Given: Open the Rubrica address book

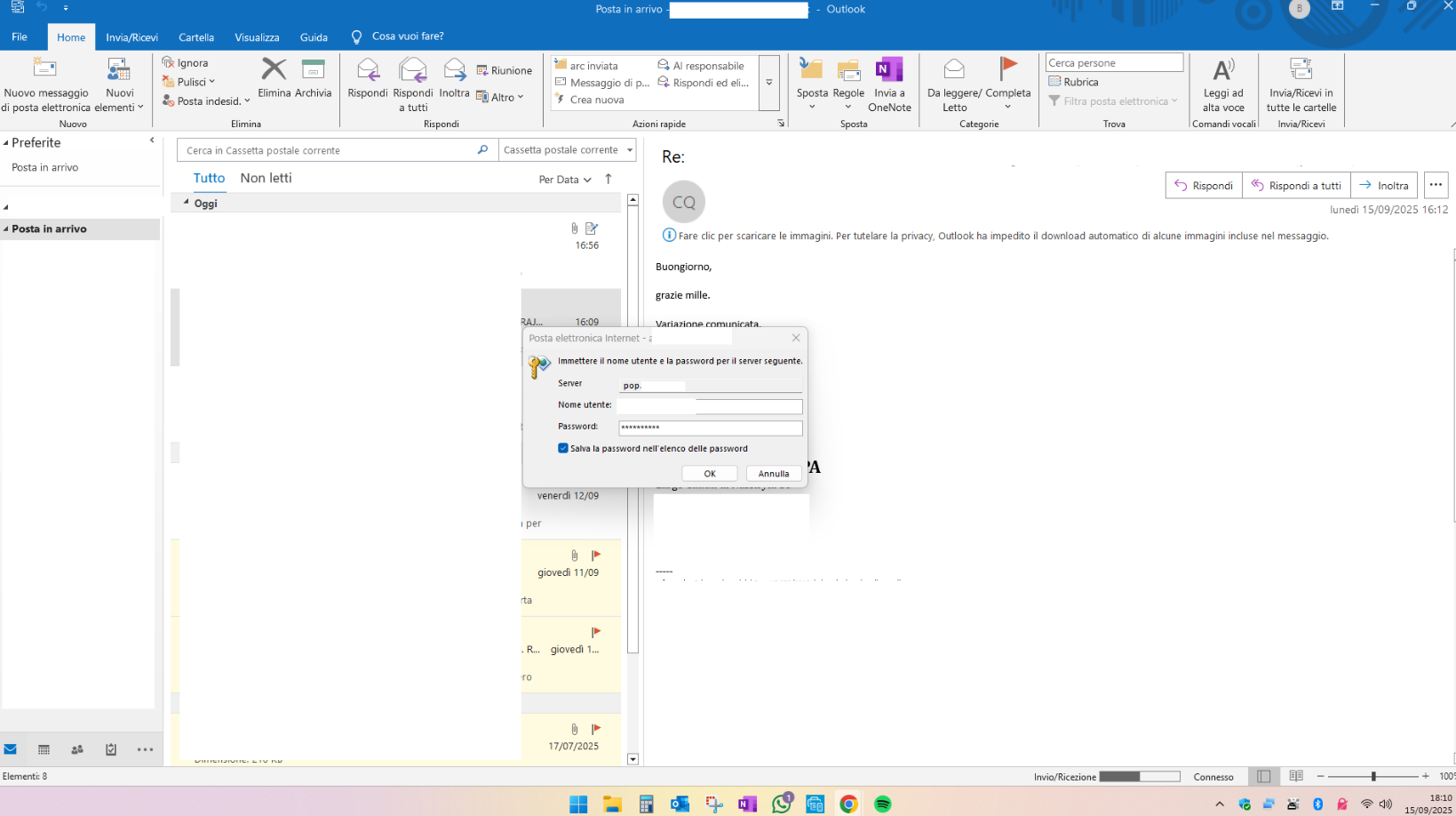Looking at the screenshot, I should [x=1073, y=82].
